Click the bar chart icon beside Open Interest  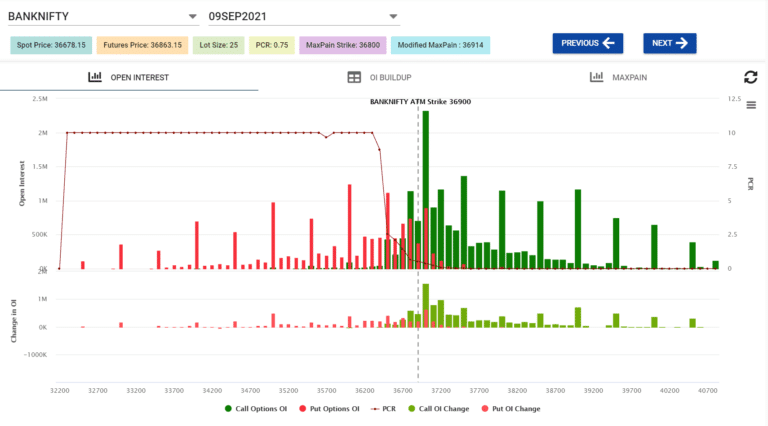[x=95, y=77]
